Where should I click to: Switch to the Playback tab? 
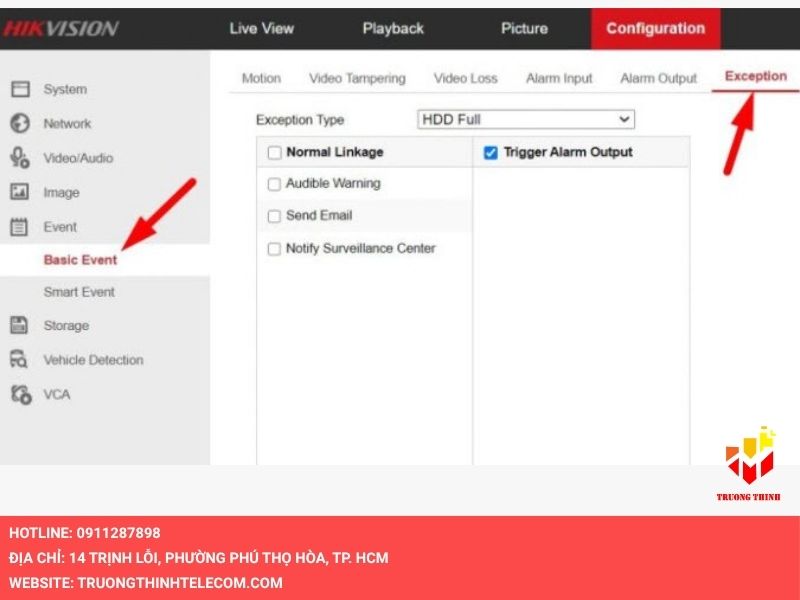[x=393, y=29]
